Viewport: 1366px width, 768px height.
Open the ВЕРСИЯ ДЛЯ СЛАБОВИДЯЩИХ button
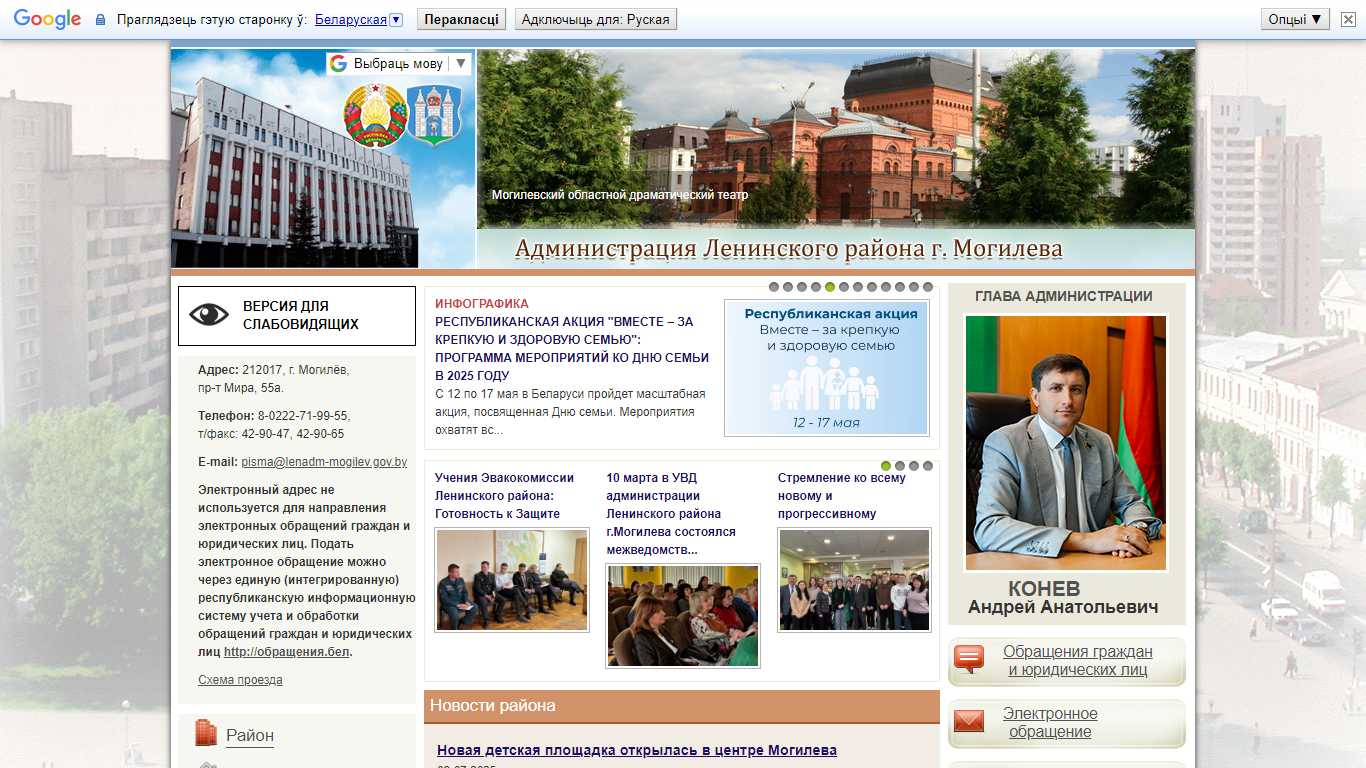pyautogui.click(x=297, y=316)
